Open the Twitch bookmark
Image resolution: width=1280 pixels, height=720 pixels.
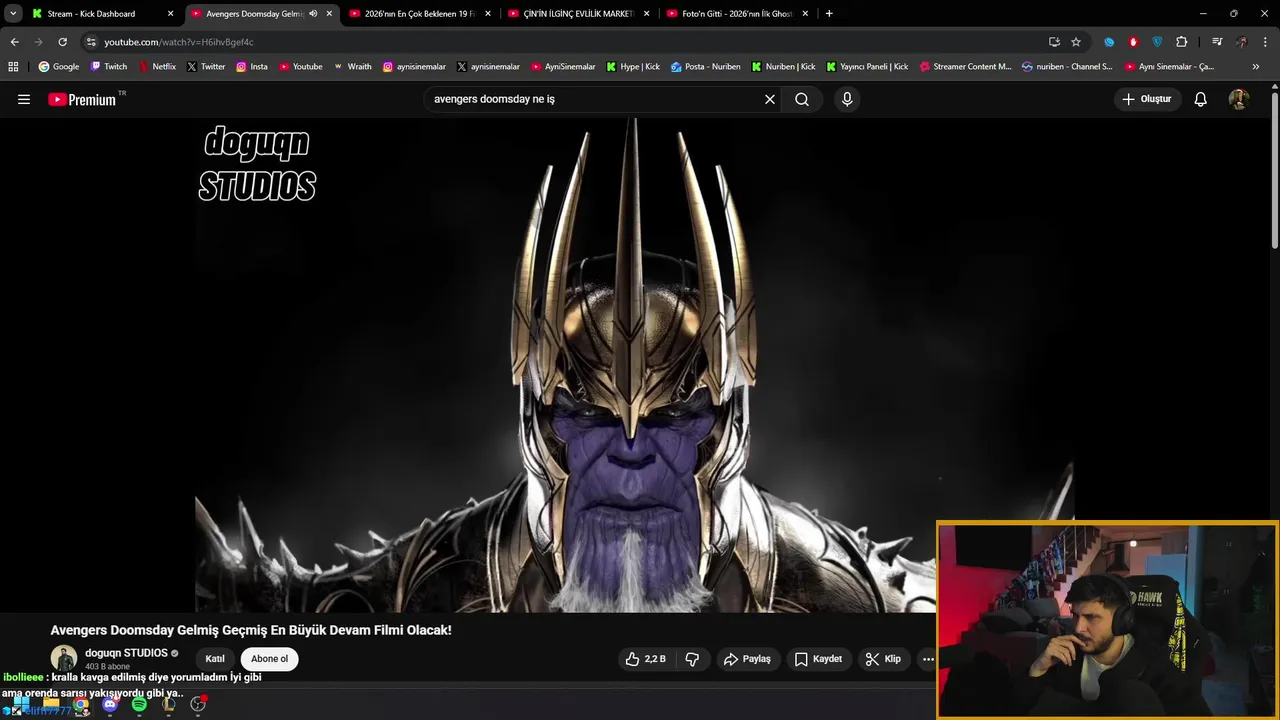[109, 67]
